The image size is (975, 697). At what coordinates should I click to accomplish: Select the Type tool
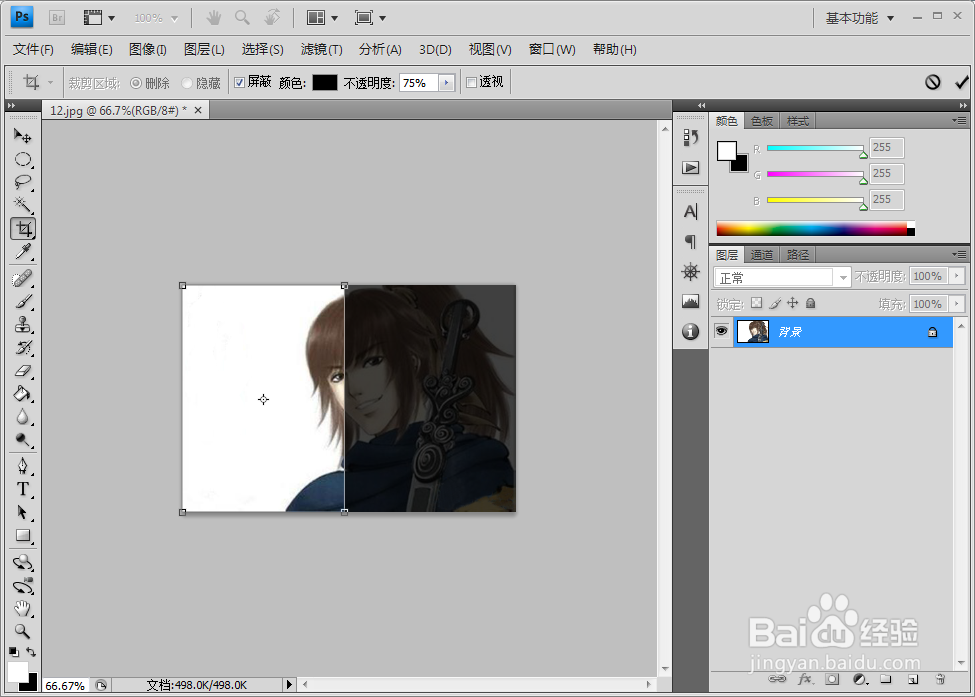(x=23, y=489)
